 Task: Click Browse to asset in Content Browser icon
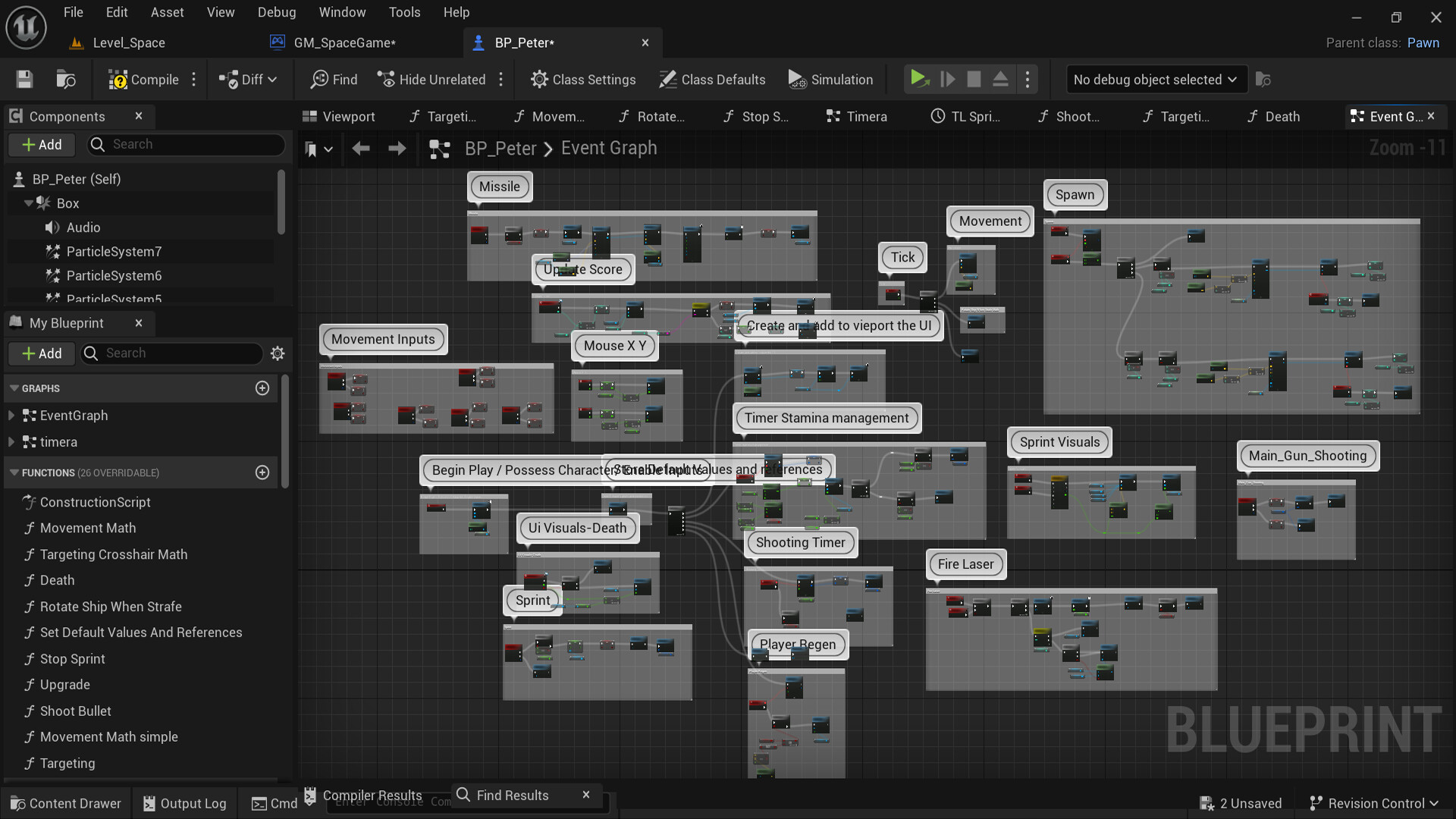(x=65, y=79)
